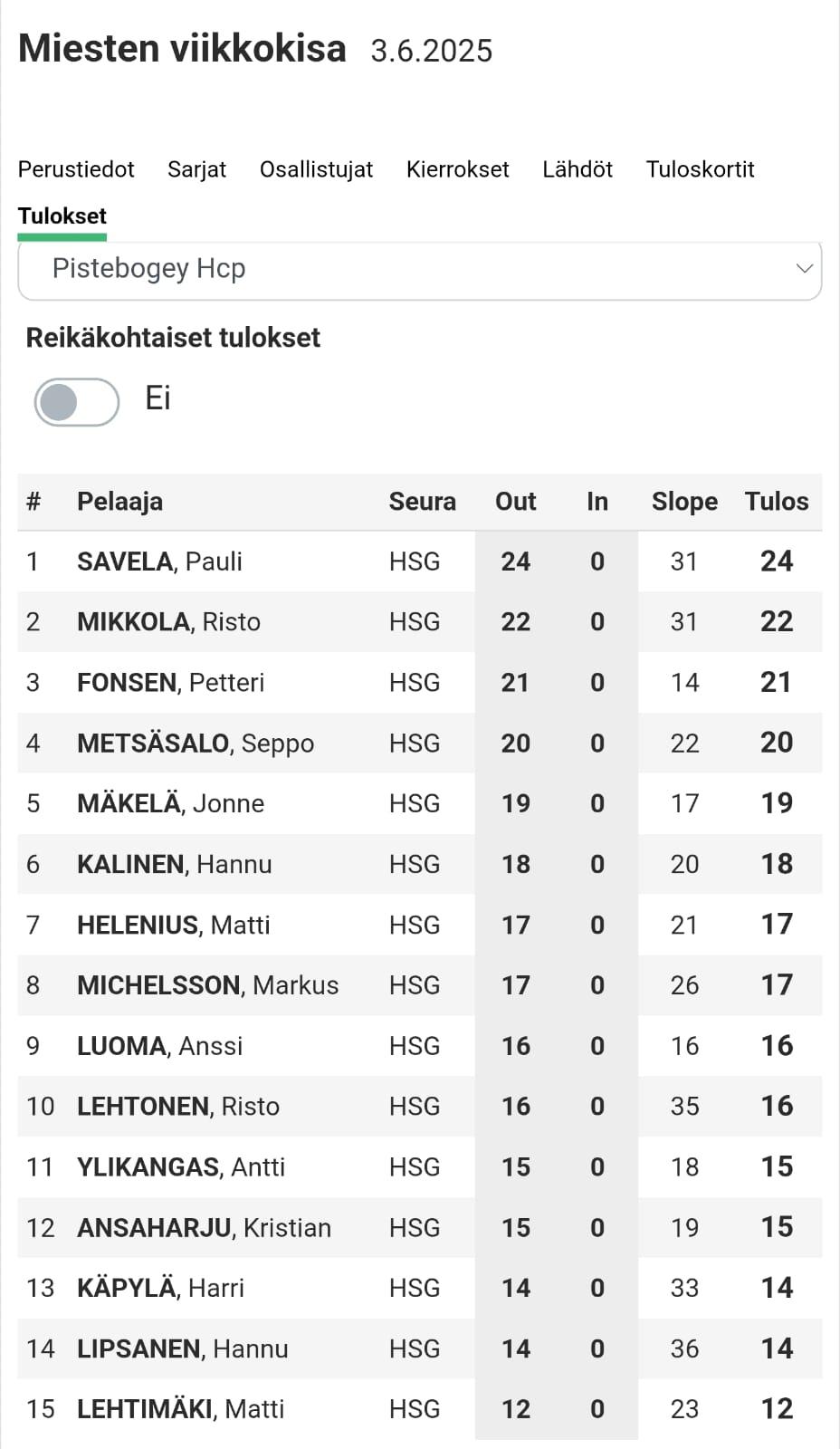The width and height of the screenshot is (840, 1449).
Task: Open the Pistebogey Hcp dropdown
Action: (420, 269)
